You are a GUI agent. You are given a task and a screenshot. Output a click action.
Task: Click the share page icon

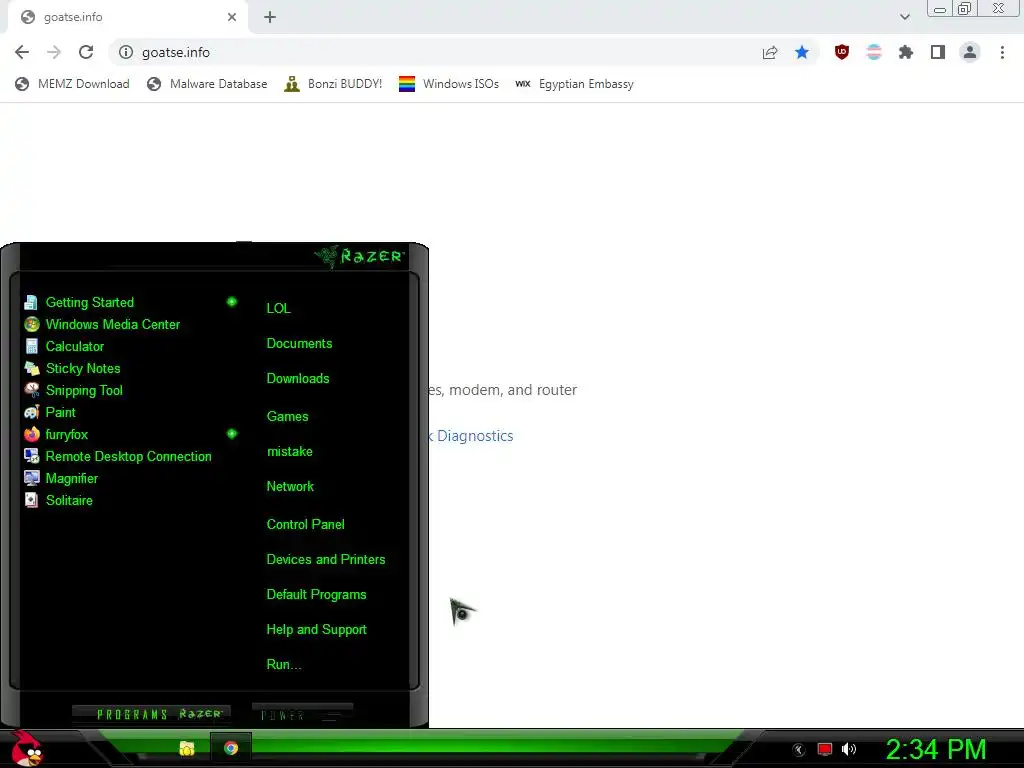[x=770, y=52]
